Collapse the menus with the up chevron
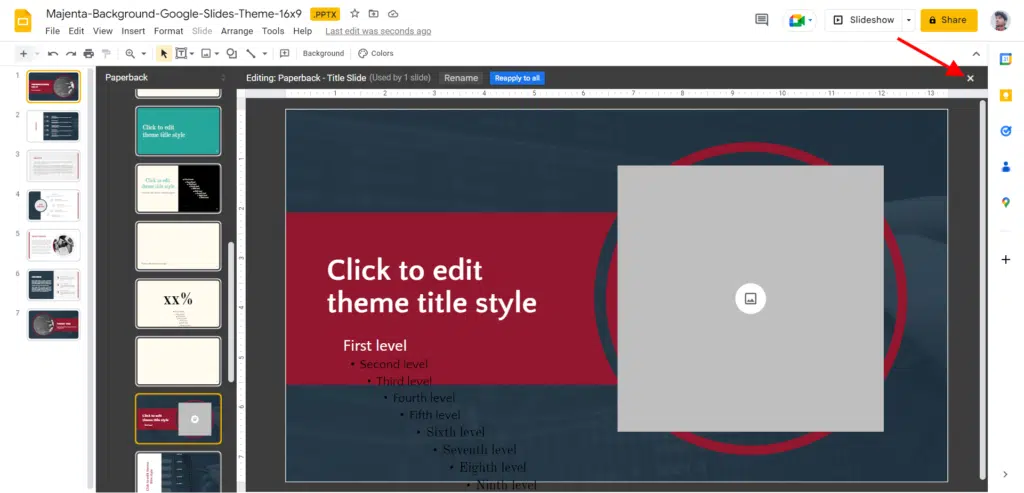The height and width of the screenshot is (493, 1024). 976,54
